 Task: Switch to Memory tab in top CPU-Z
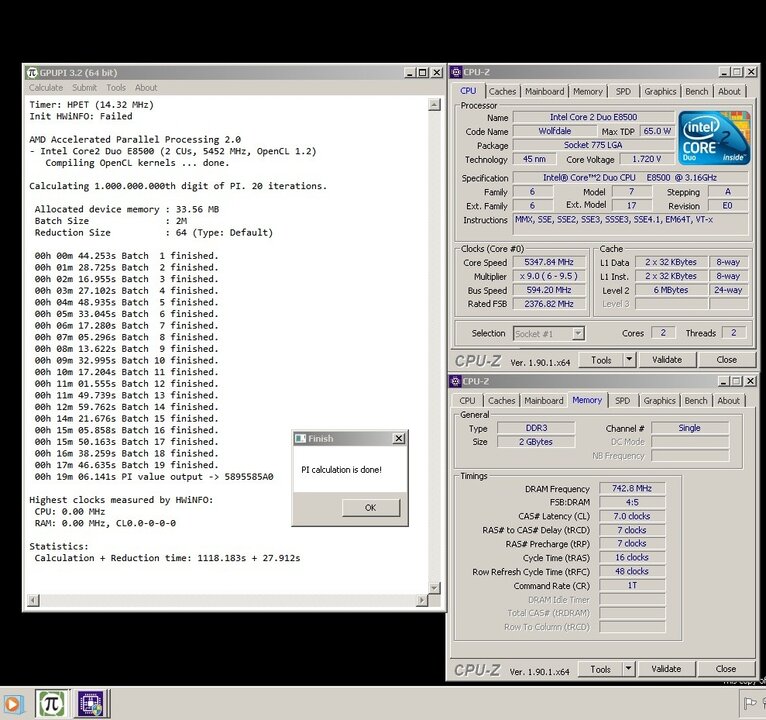coord(588,91)
